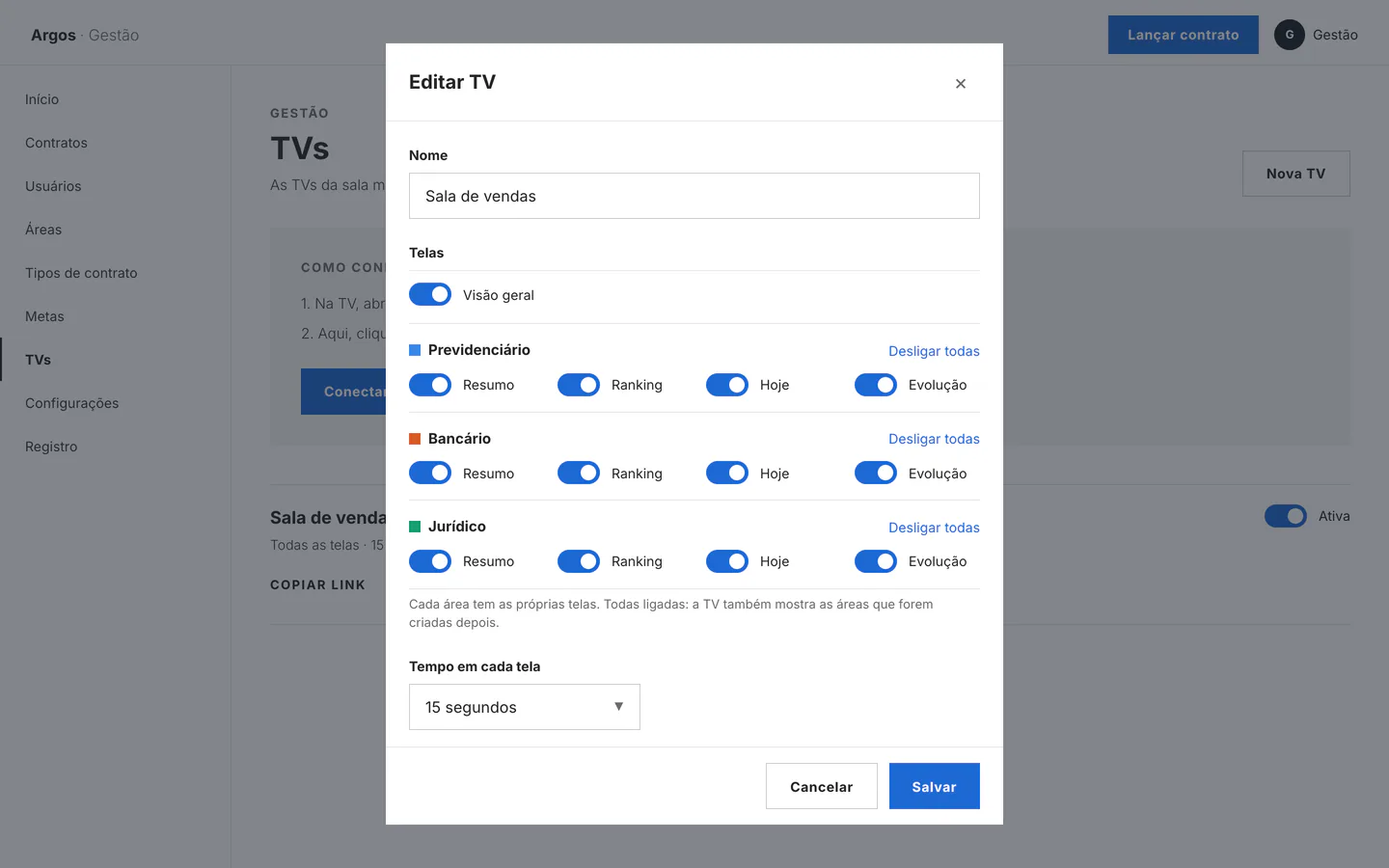Image resolution: width=1389 pixels, height=868 pixels.
Task: Click Desligar todas for Jurídico
Action: click(x=934, y=528)
